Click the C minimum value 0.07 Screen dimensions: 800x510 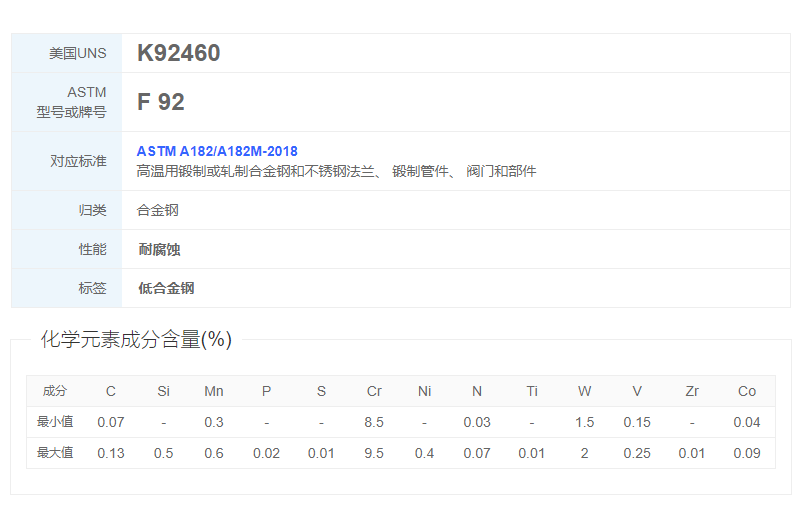pos(111,422)
